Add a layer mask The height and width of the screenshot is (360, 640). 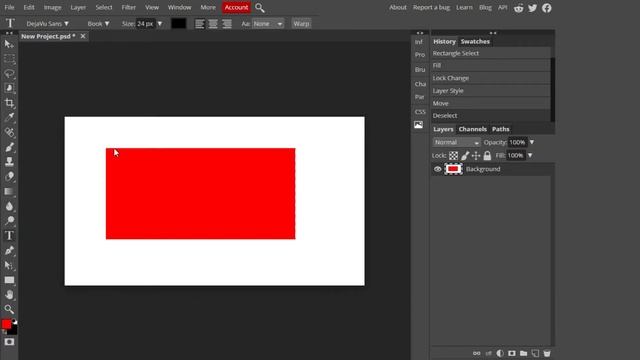pyautogui.click(x=511, y=353)
